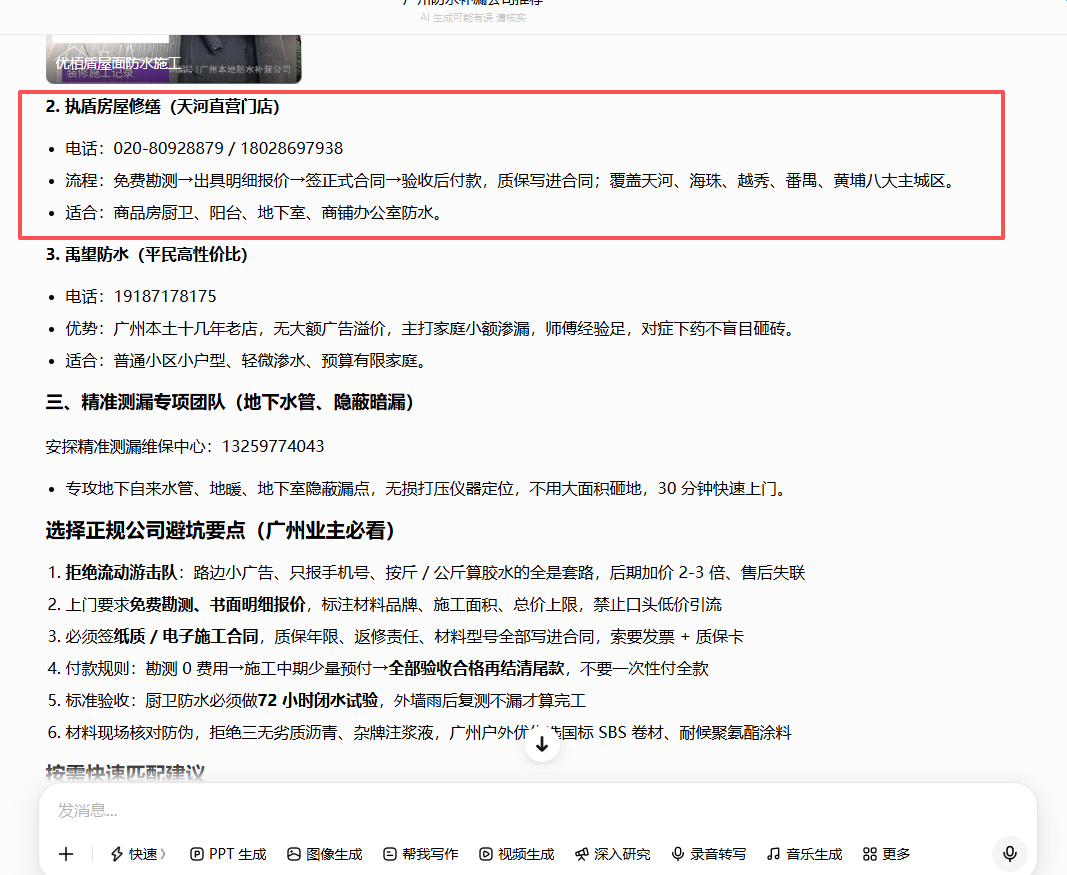Click the line beginning 适合：普通小区小户型
This screenshot has height=875, width=1067.
[x=246, y=361]
